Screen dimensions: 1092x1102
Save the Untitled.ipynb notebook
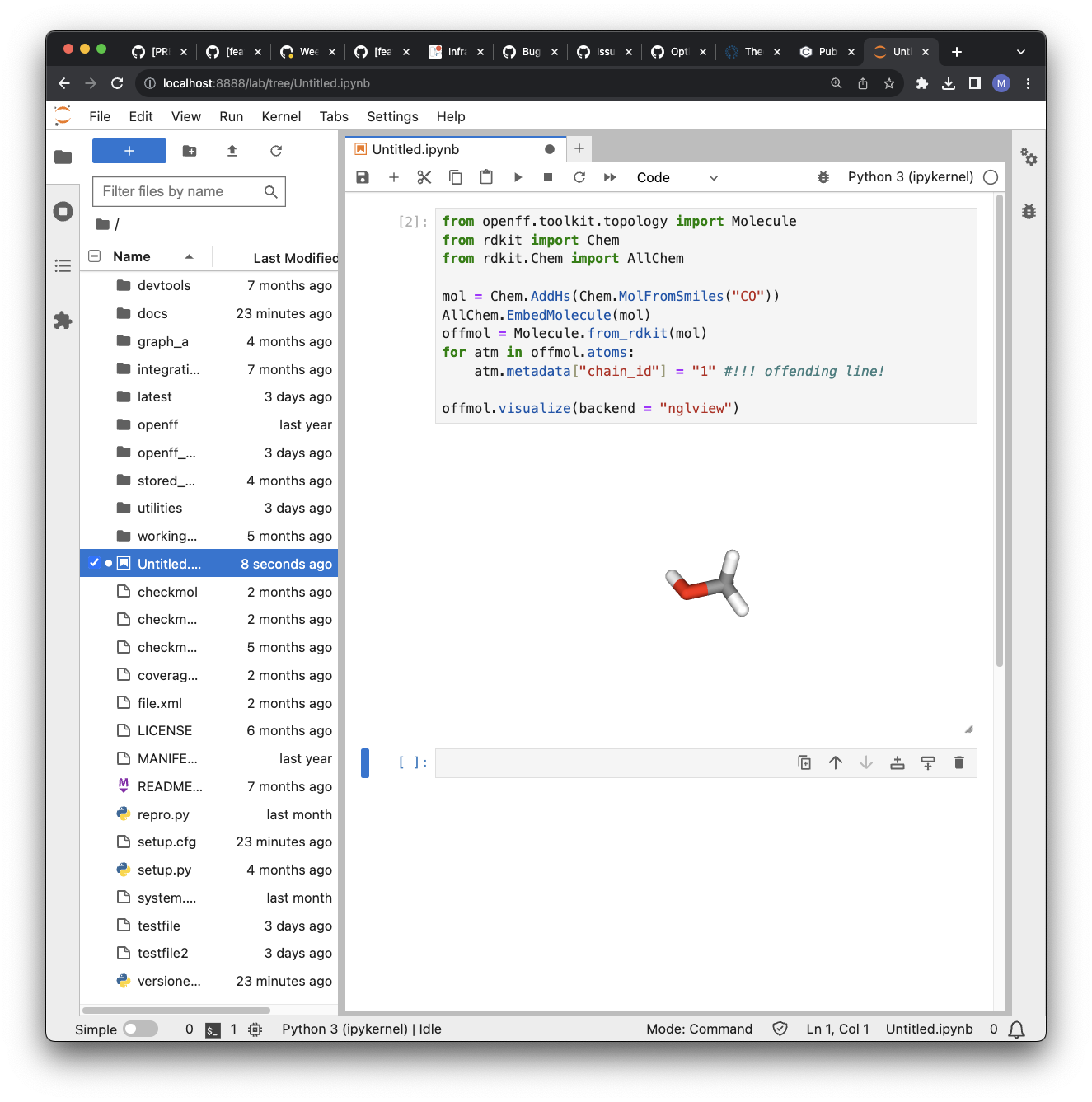point(363,177)
